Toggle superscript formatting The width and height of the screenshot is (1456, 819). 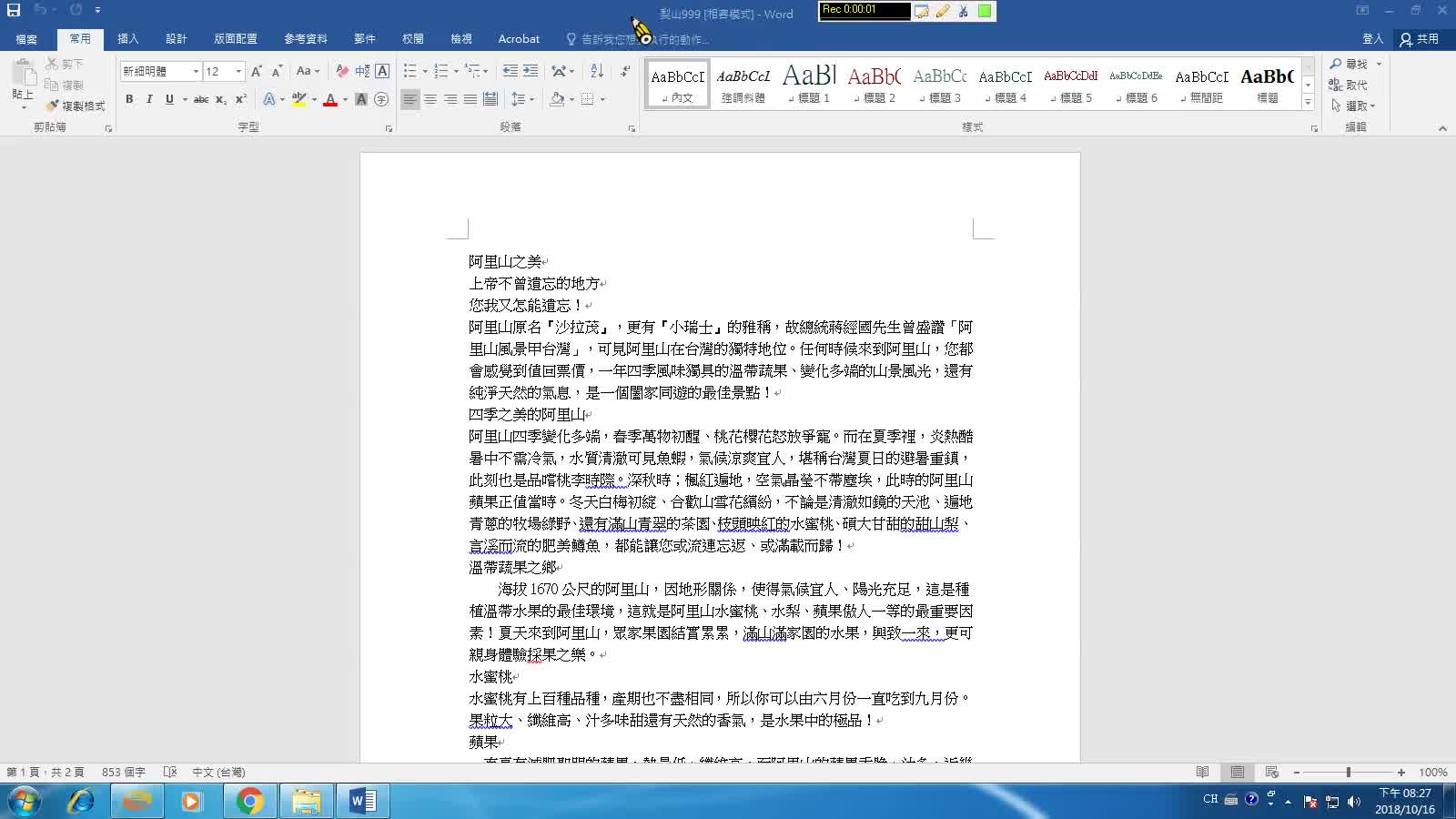[x=241, y=99]
